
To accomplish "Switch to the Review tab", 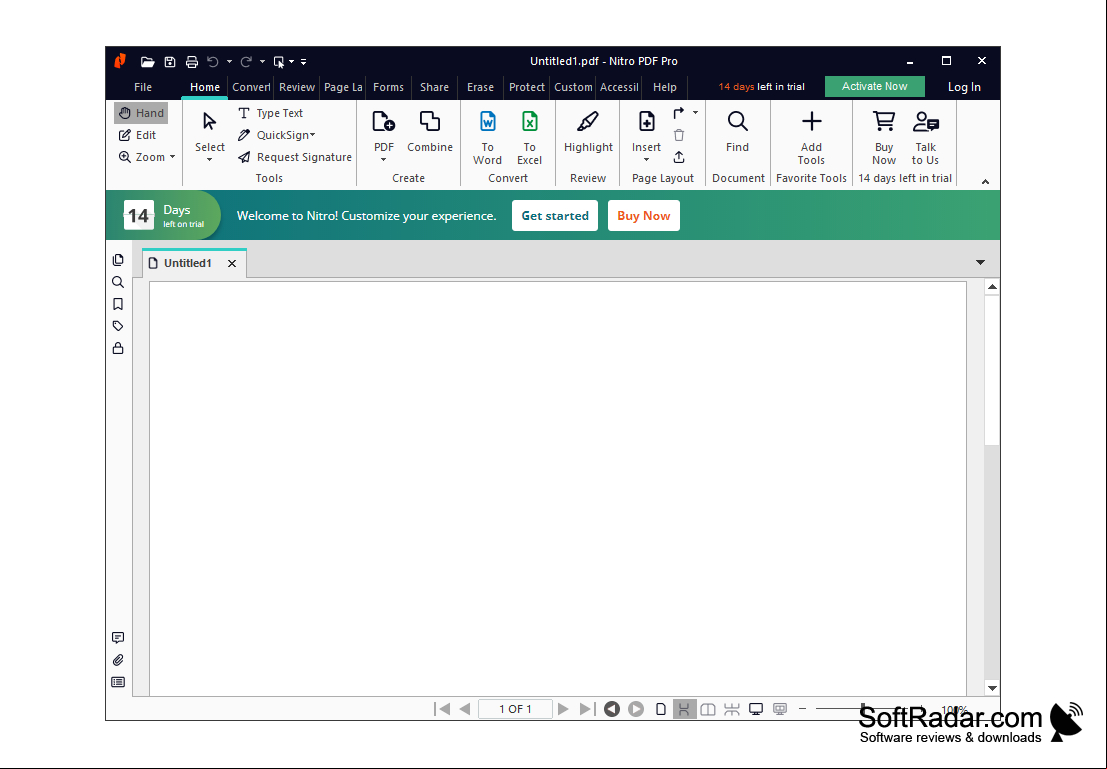I will pyautogui.click(x=297, y=87).
